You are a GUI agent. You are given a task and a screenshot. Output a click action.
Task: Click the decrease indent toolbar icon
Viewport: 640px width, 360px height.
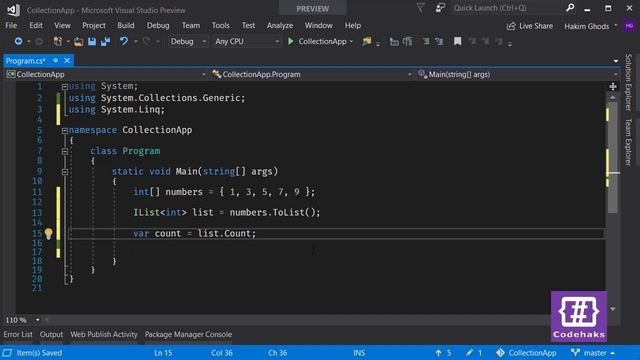[x=394, y=41]
